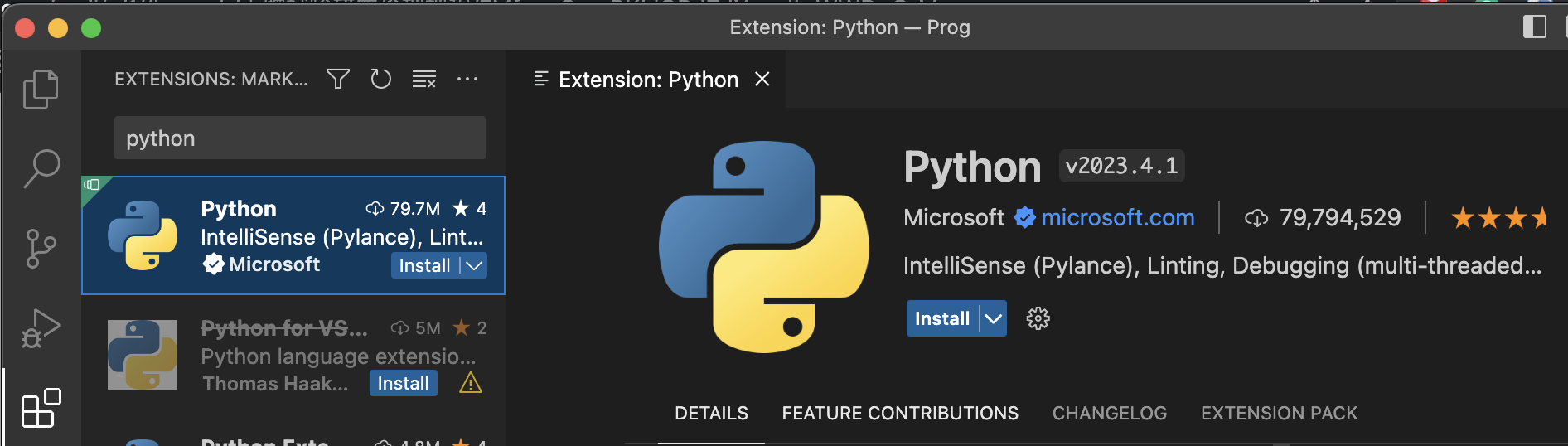Click the python search input field
Screen dimensions: 1568x446
click(299, 138)
